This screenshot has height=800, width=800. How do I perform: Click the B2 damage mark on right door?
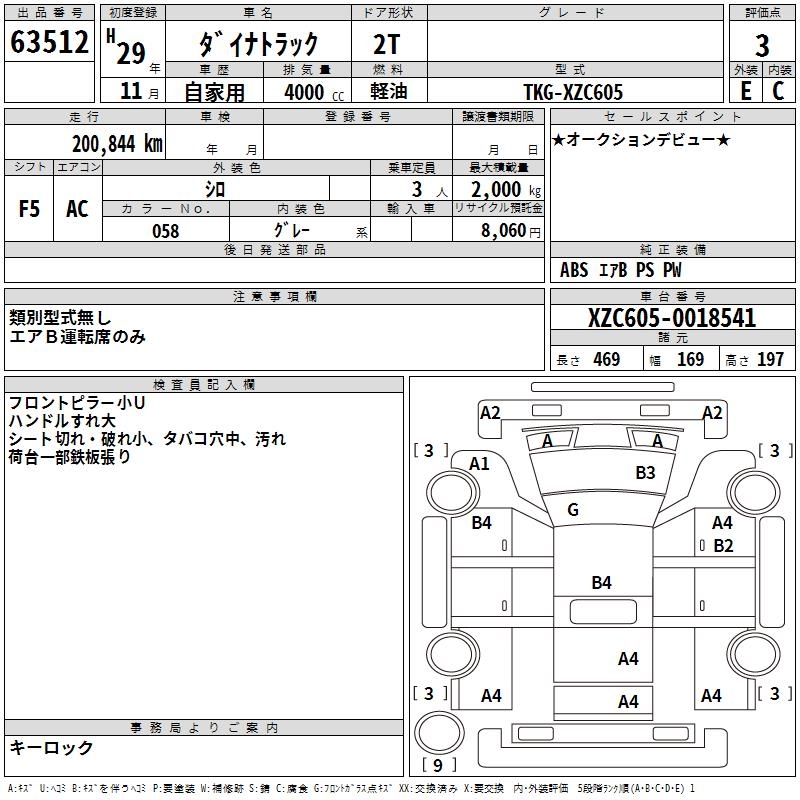(723, 545)
